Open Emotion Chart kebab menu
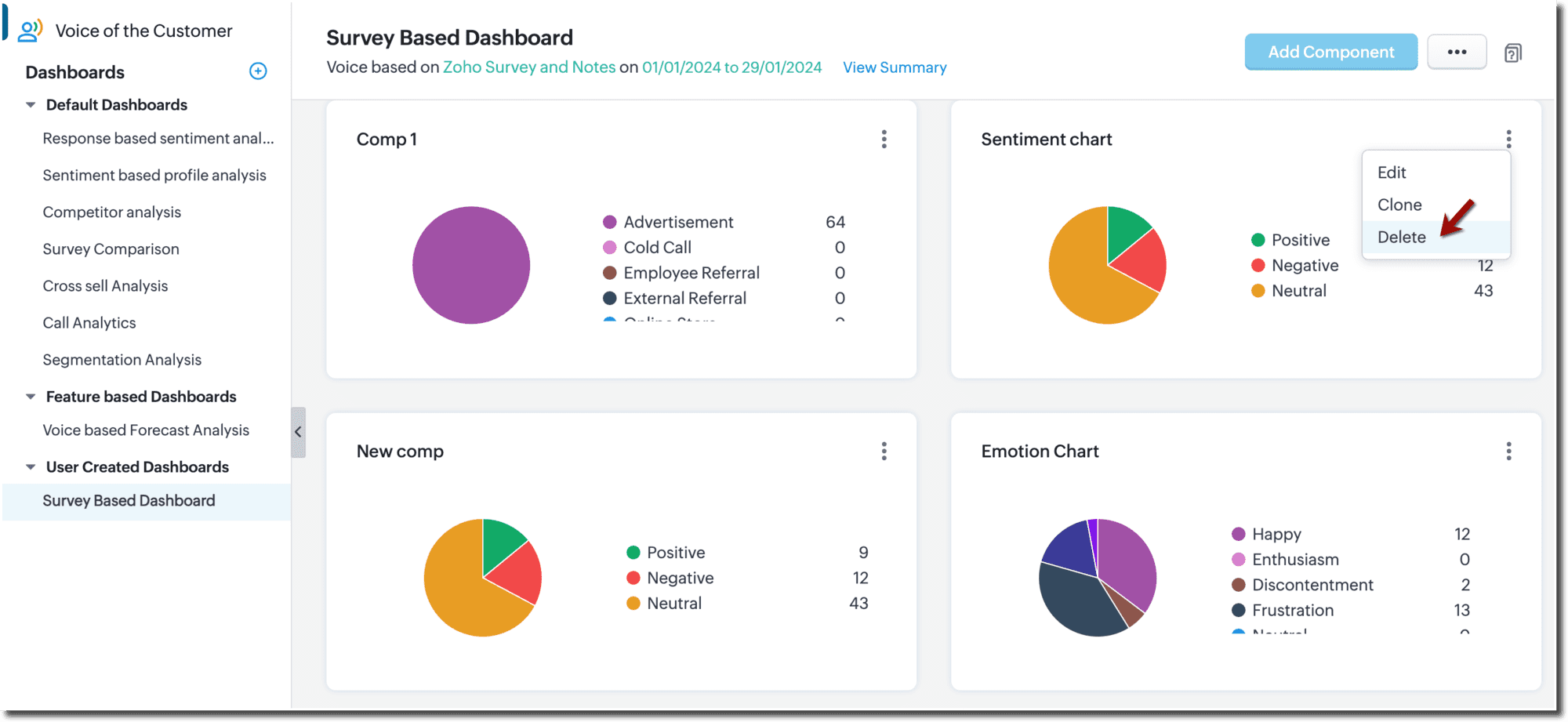The image size is (1568, 722). click(1508, 452)
